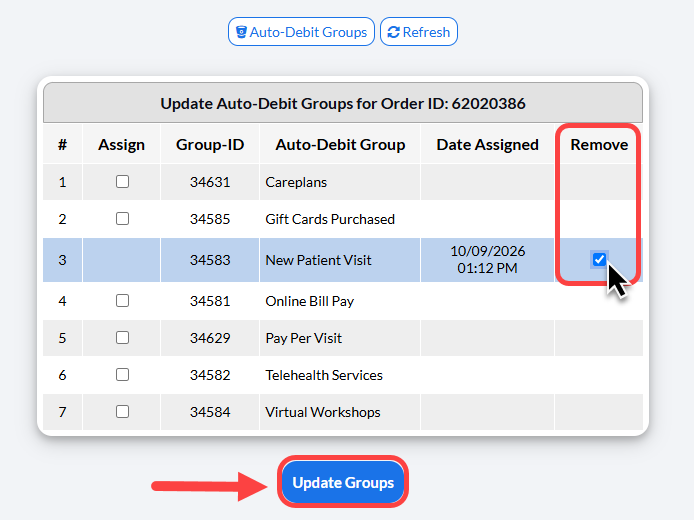
Task: Select the New Patient Visit row name
Action: 318,260
